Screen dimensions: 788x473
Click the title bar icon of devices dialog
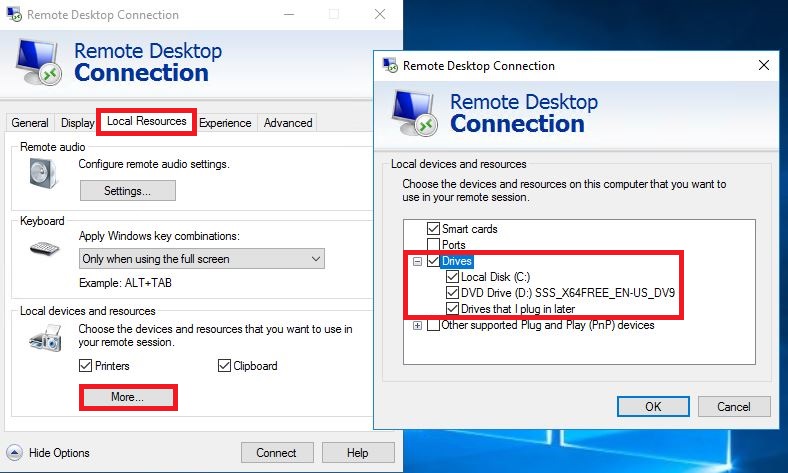coord(390,66)
